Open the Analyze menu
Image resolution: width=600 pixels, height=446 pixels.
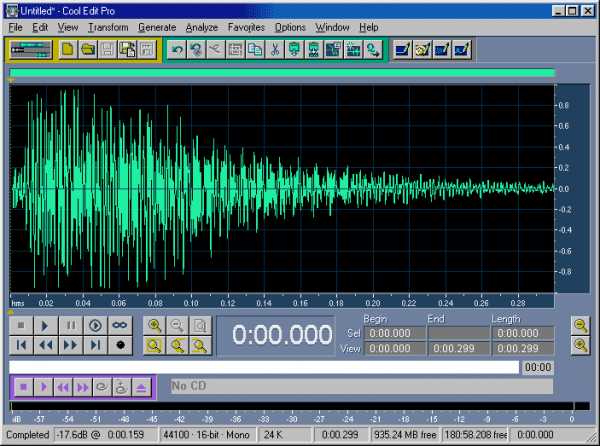(202, 27)
